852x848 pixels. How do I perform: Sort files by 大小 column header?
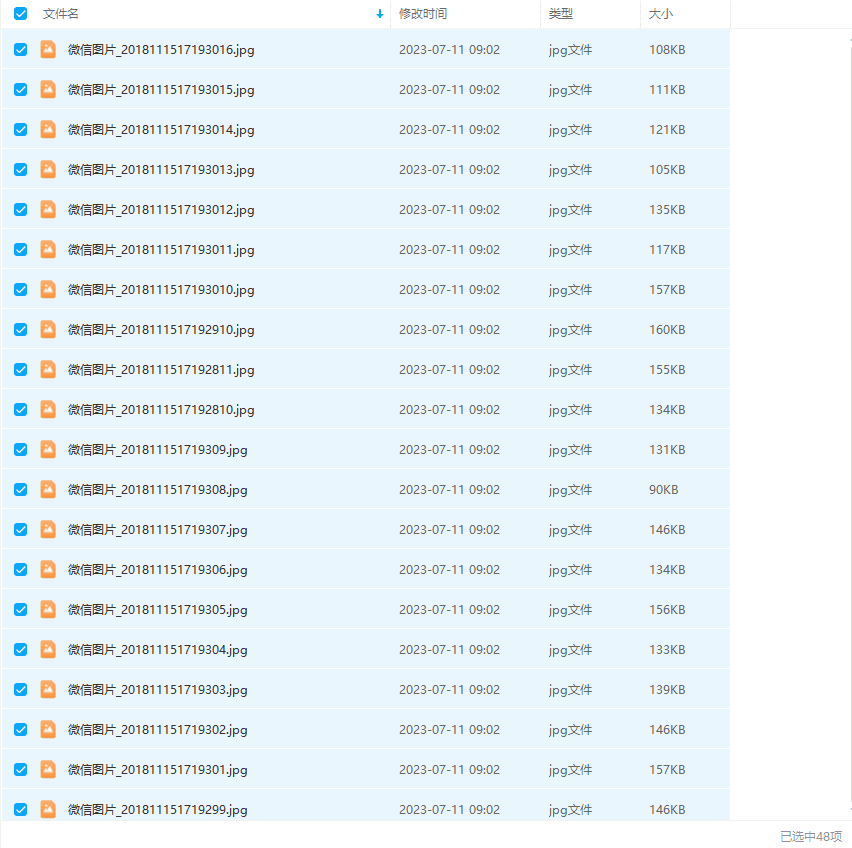[x=661, y=14]
